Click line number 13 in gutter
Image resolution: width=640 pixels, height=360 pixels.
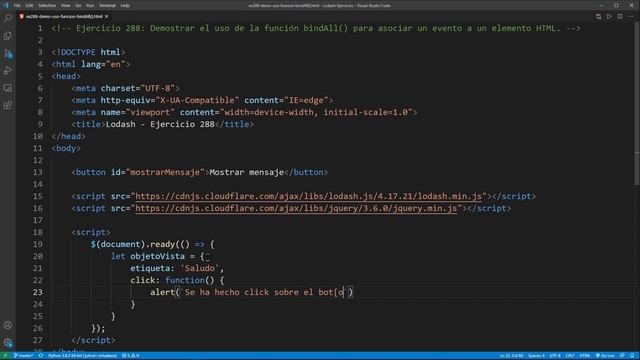pos(38,172)
